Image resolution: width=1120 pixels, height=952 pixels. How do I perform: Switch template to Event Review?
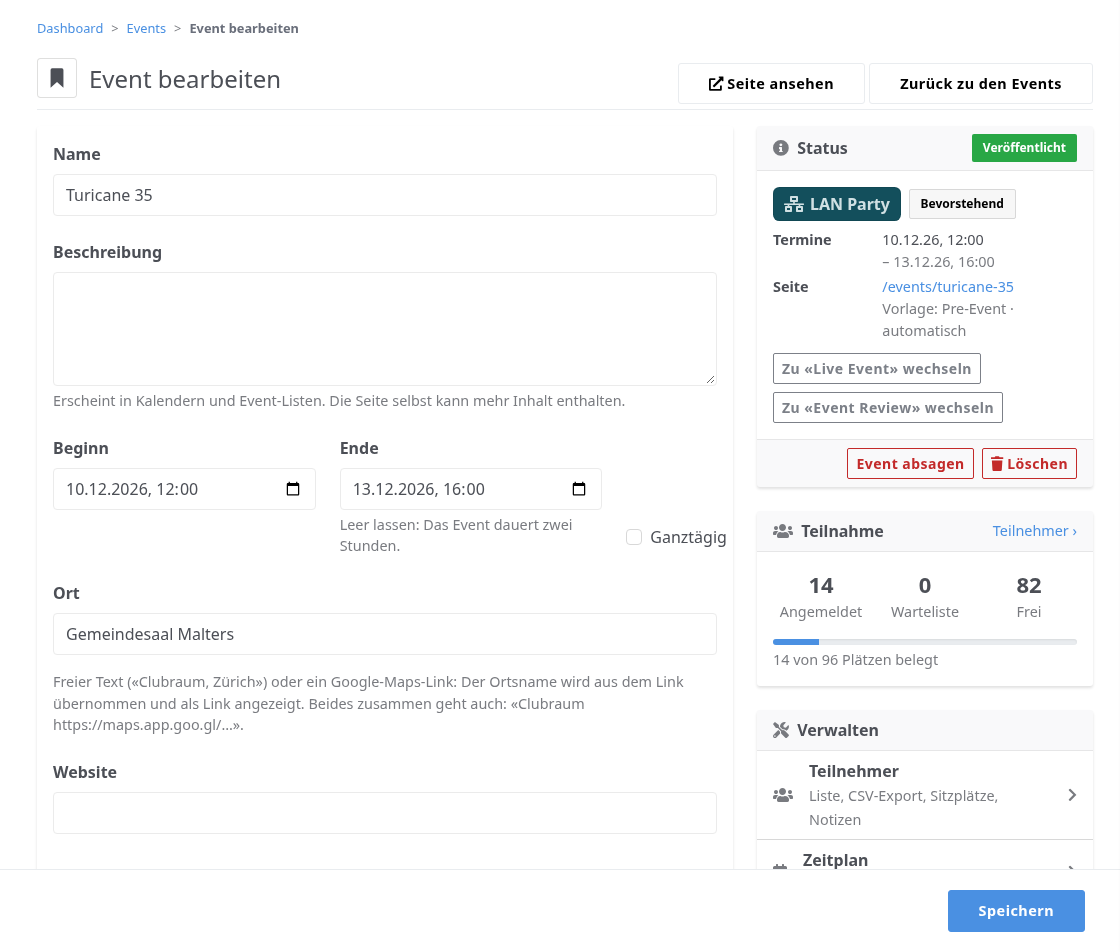click(887, 408)
